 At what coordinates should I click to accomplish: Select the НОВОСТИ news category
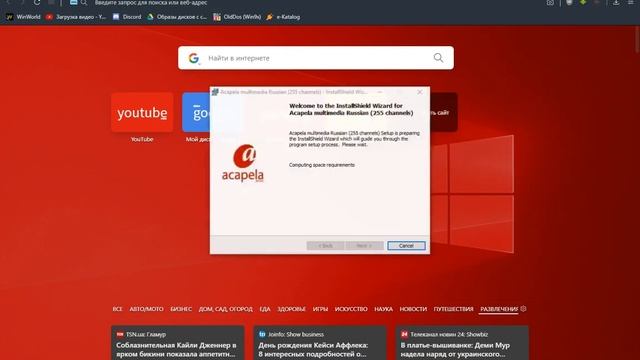413,309
